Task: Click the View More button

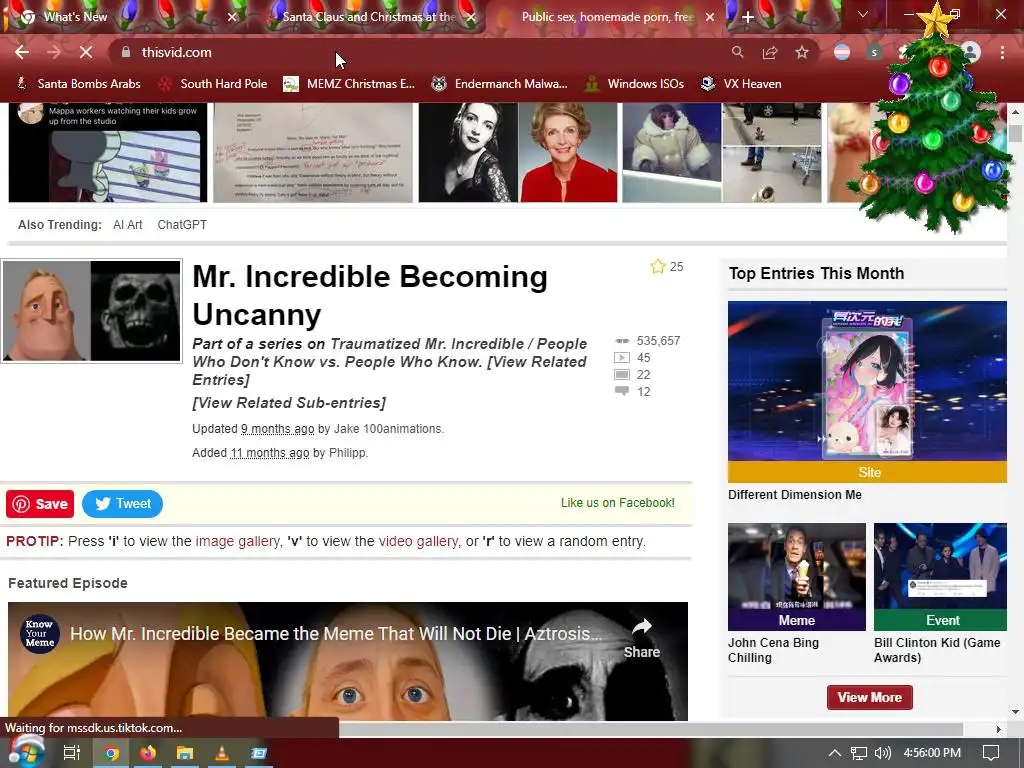Action: tap(870, 697)
